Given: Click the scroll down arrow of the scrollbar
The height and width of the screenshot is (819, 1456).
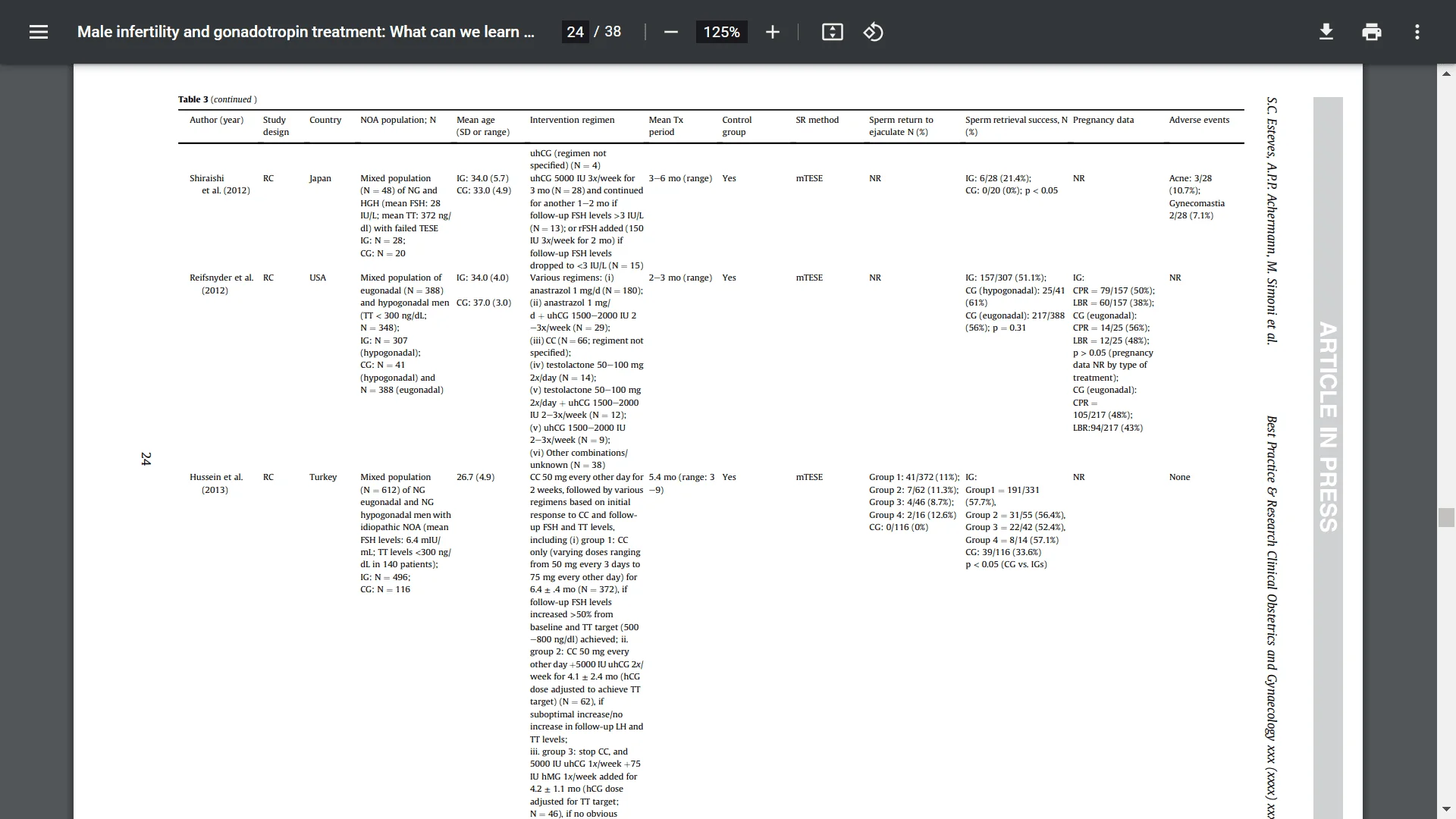Looking at the screenshot, I should tap(1446, 809).
